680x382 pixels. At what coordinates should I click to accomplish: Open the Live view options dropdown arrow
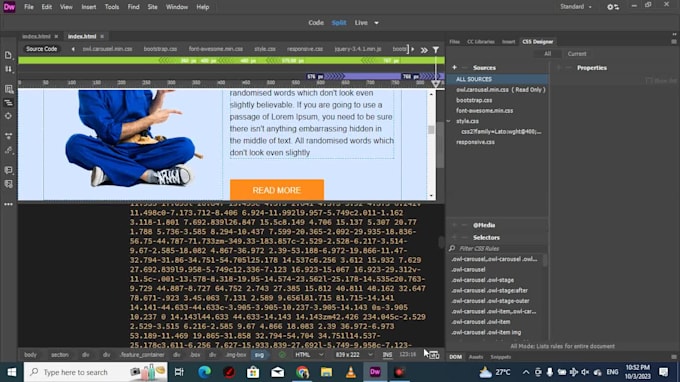tap(376, 23)
